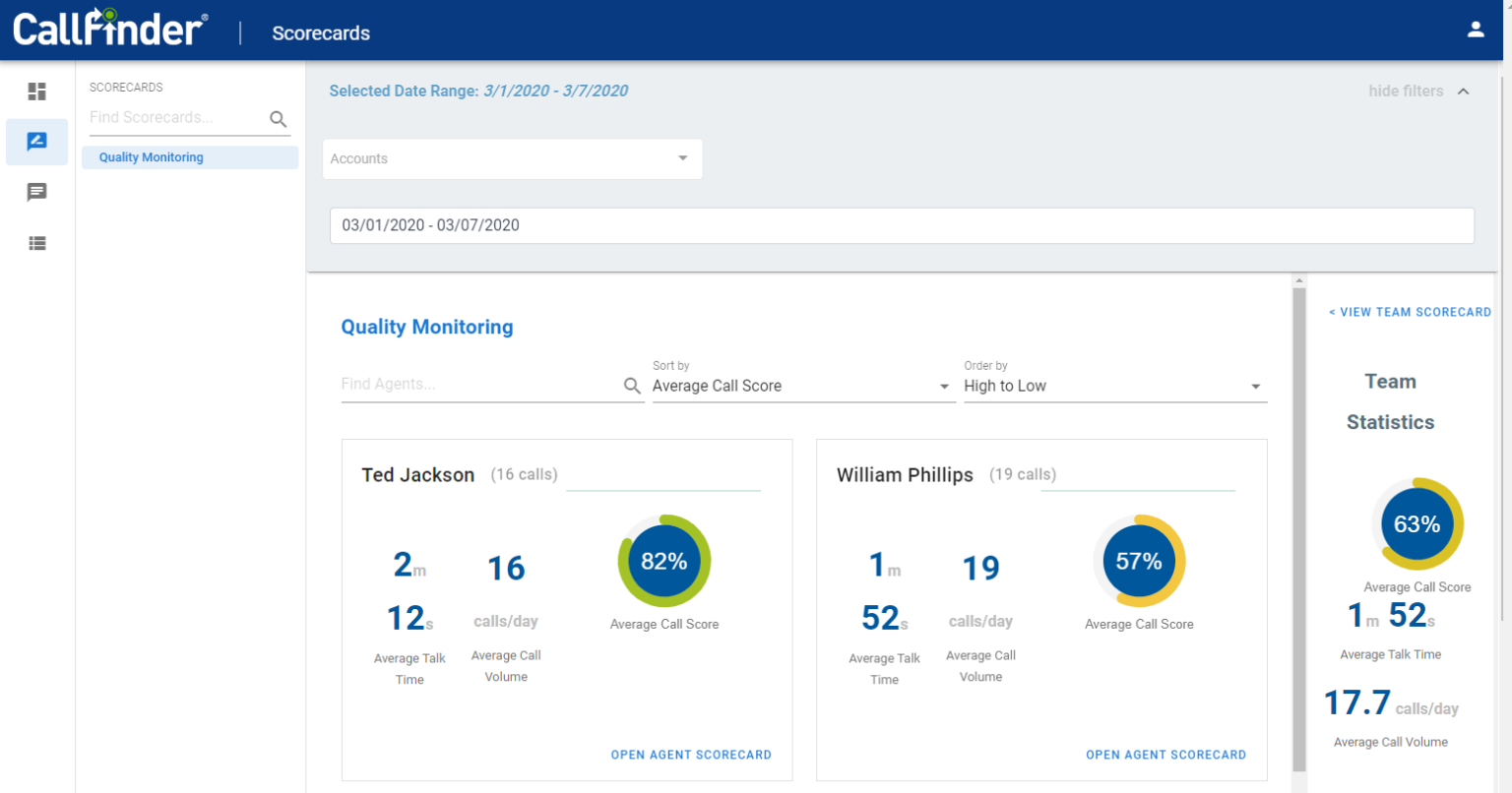Viewport: 1512px width, 793px height.
Task: Expand the Sort by Average Call Score dropdown
Action: (802, 386)
